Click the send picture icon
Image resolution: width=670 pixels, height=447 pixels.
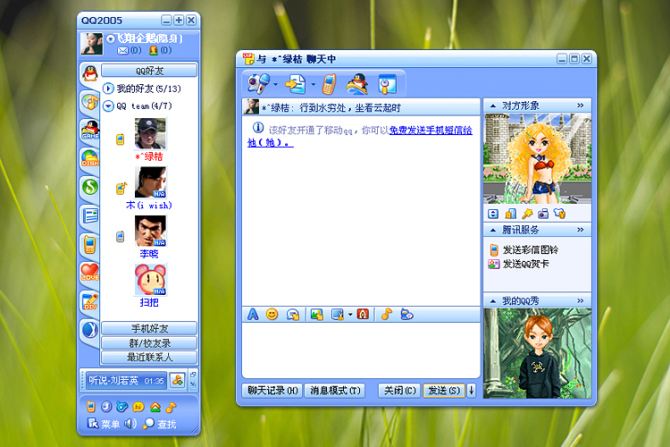click(317, 315)
